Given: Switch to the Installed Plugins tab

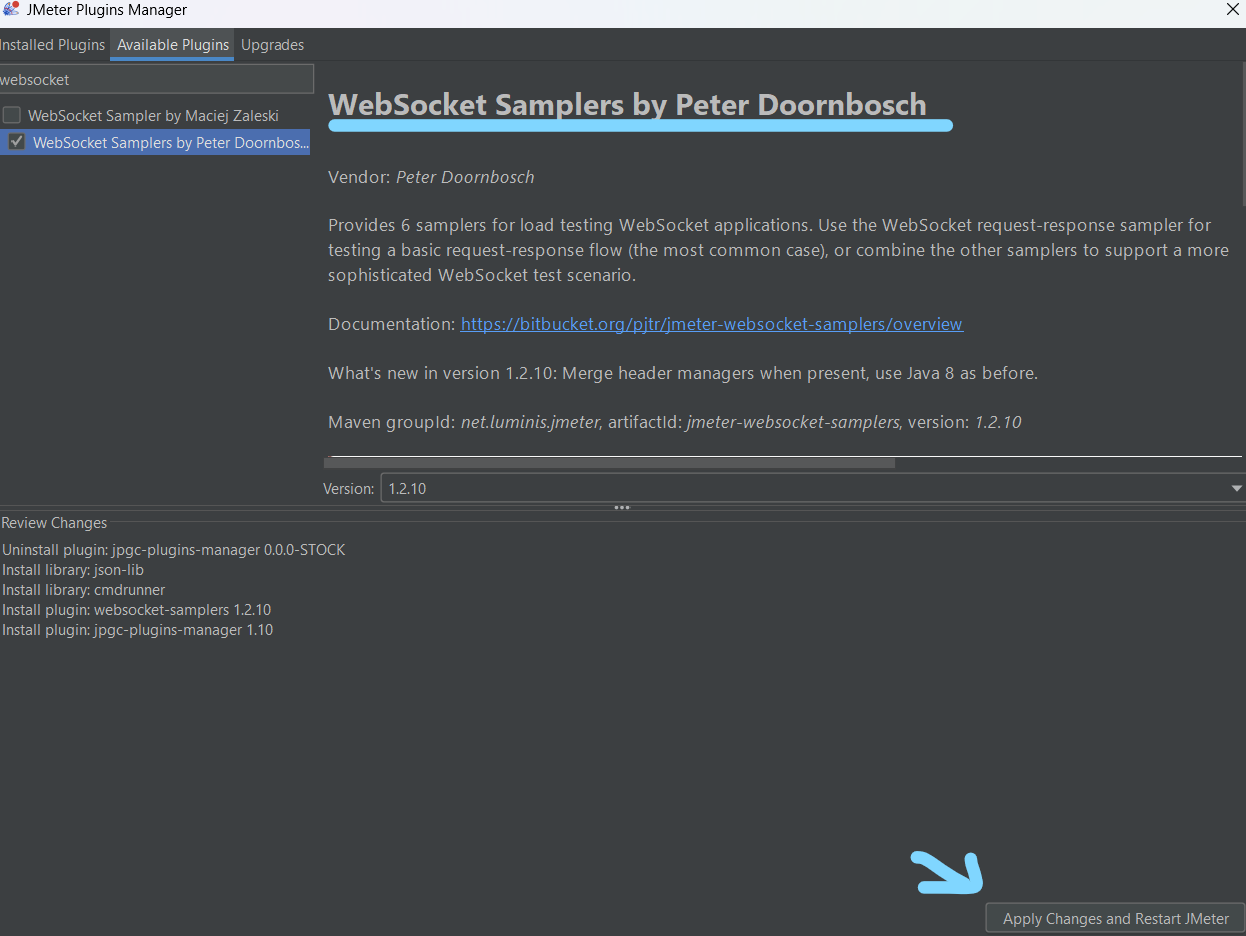Looking at the screenshot, I should click(x=52, y=45).
